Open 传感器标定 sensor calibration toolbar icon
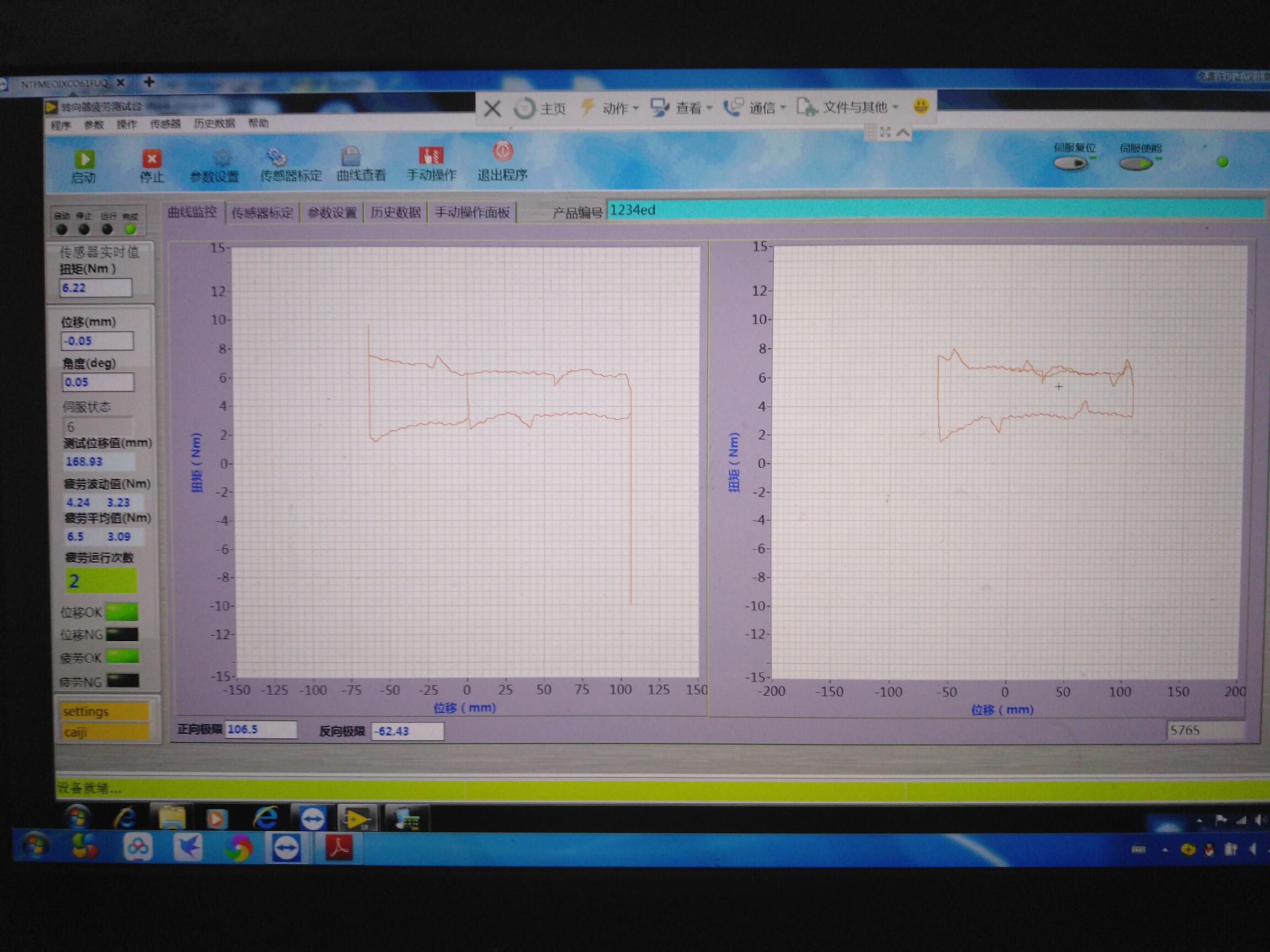 277,156
